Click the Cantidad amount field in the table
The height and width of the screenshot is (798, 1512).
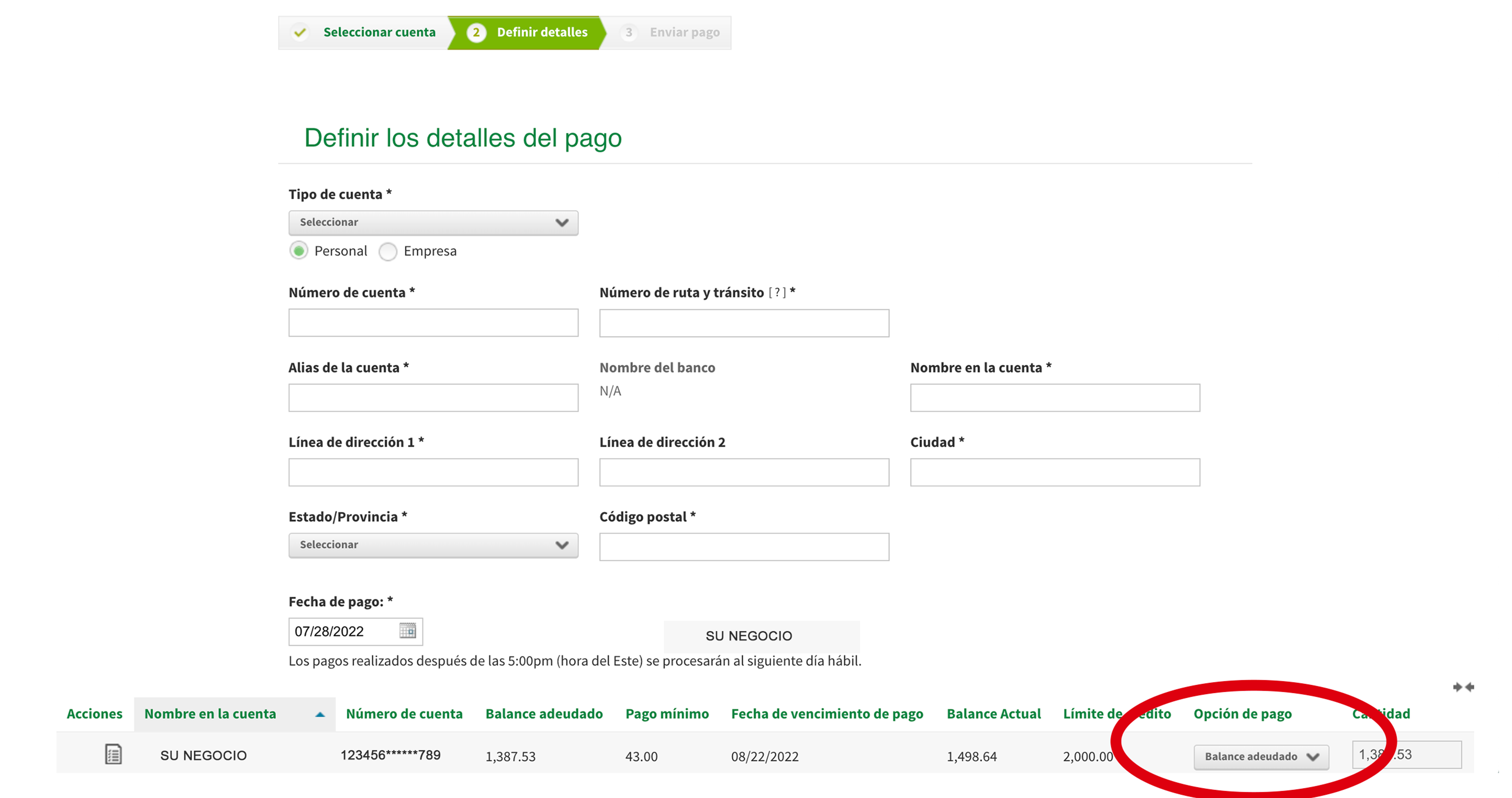coord(1407,755)
